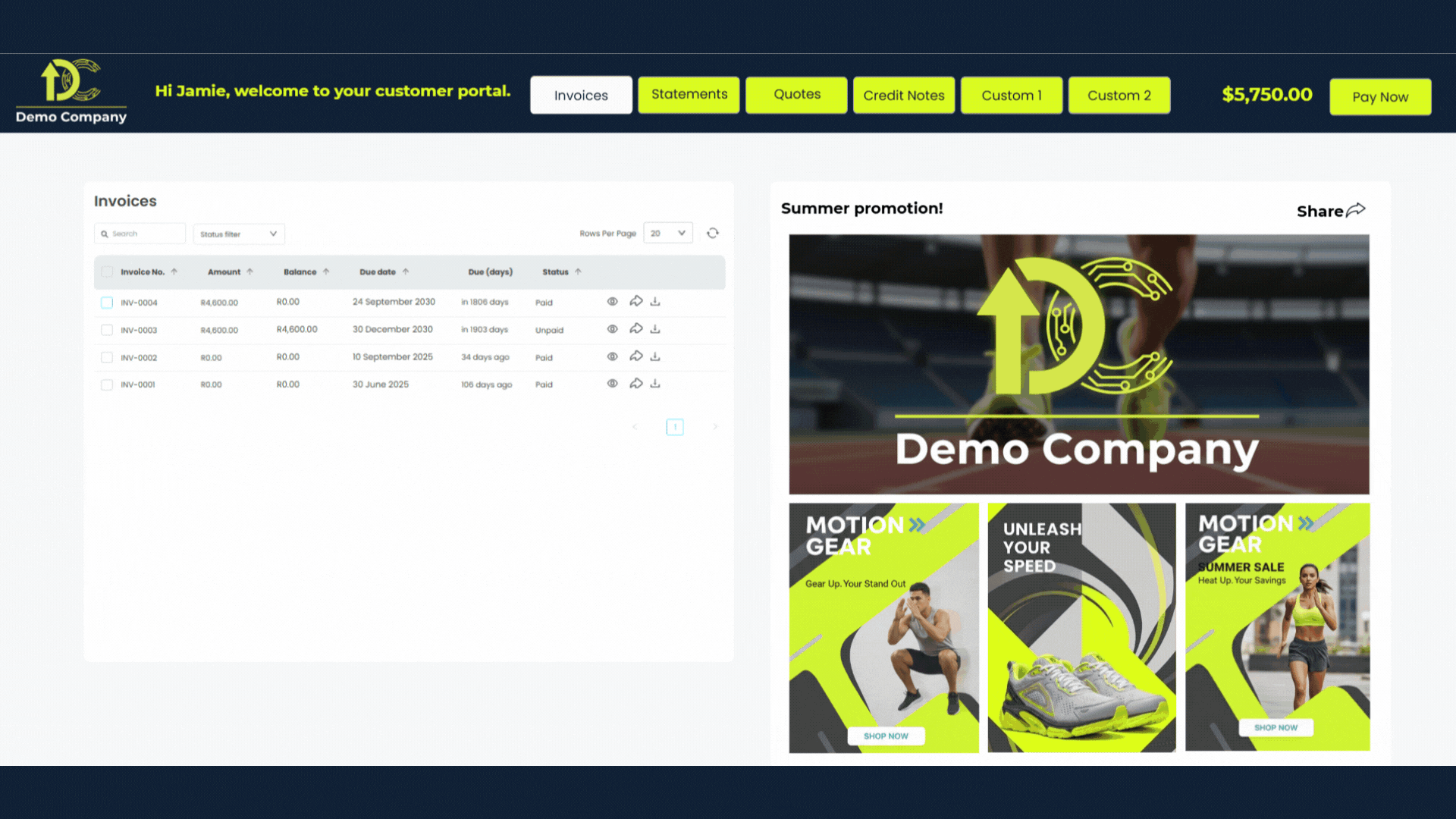
Task: Tick the checkbox for invoice INV-0004
Action: (x=106, y=302)
